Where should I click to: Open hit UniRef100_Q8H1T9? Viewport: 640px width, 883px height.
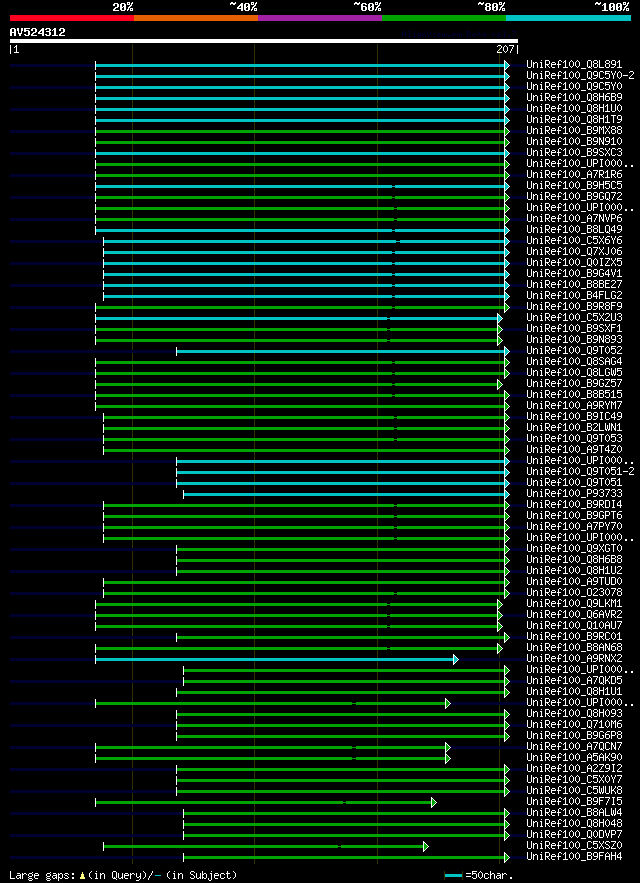[574, 120]
